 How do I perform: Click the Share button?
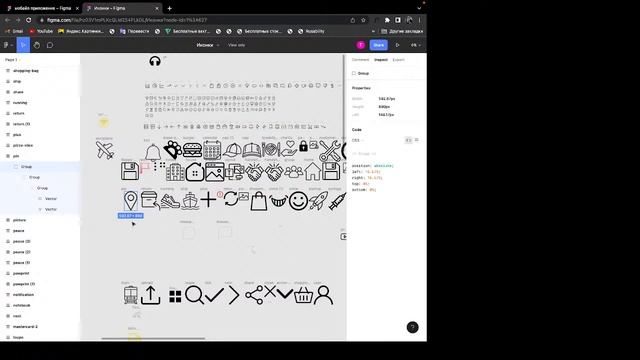coord(378,45)
